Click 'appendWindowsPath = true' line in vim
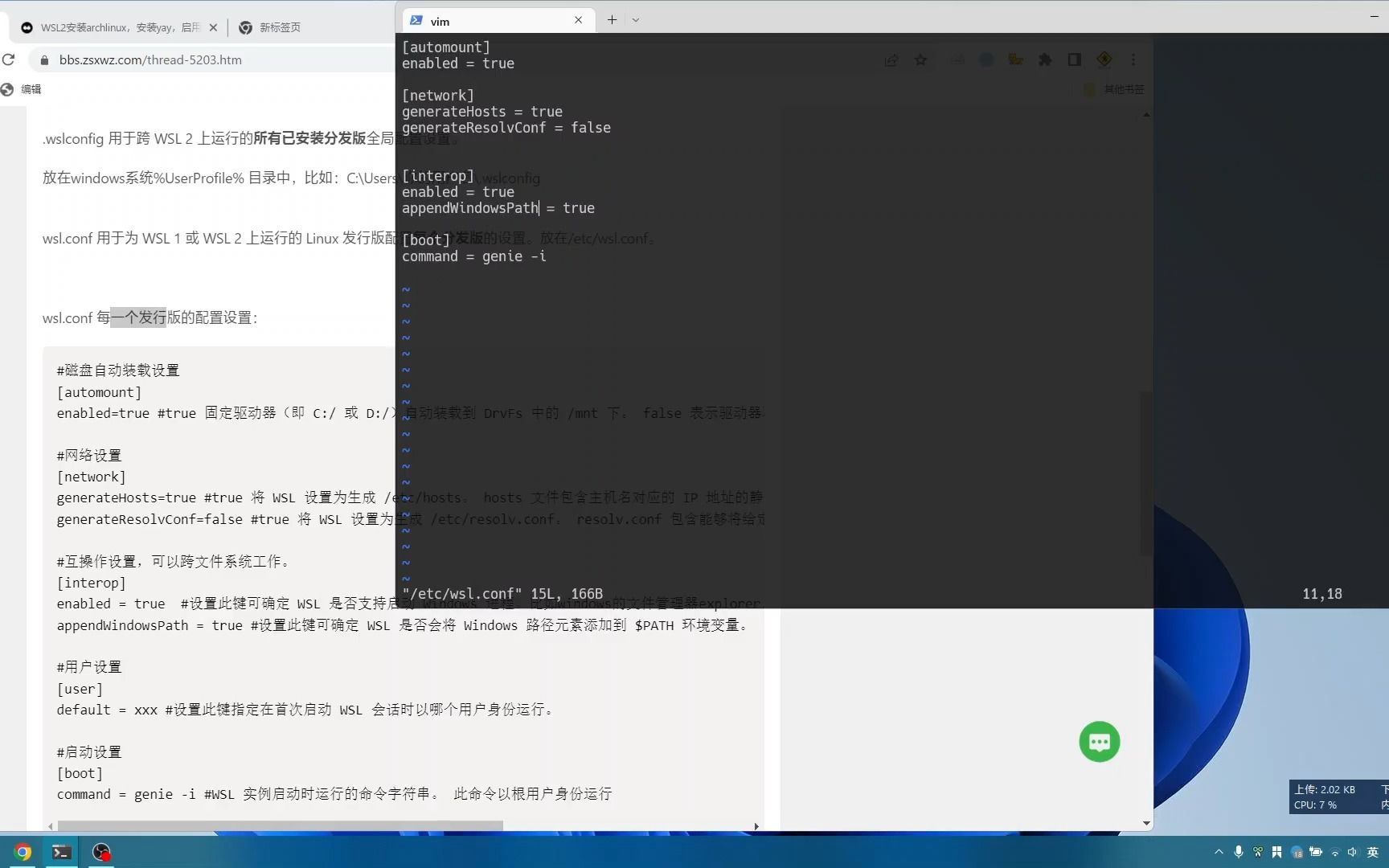The width and height of the screenshot is (1389, 868). pos(498,208)
